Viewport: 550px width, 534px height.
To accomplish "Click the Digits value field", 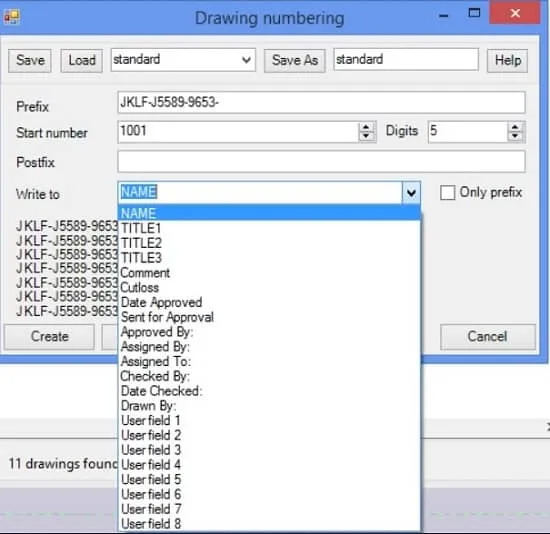I will pyautogui.click(x=468, y=132).
